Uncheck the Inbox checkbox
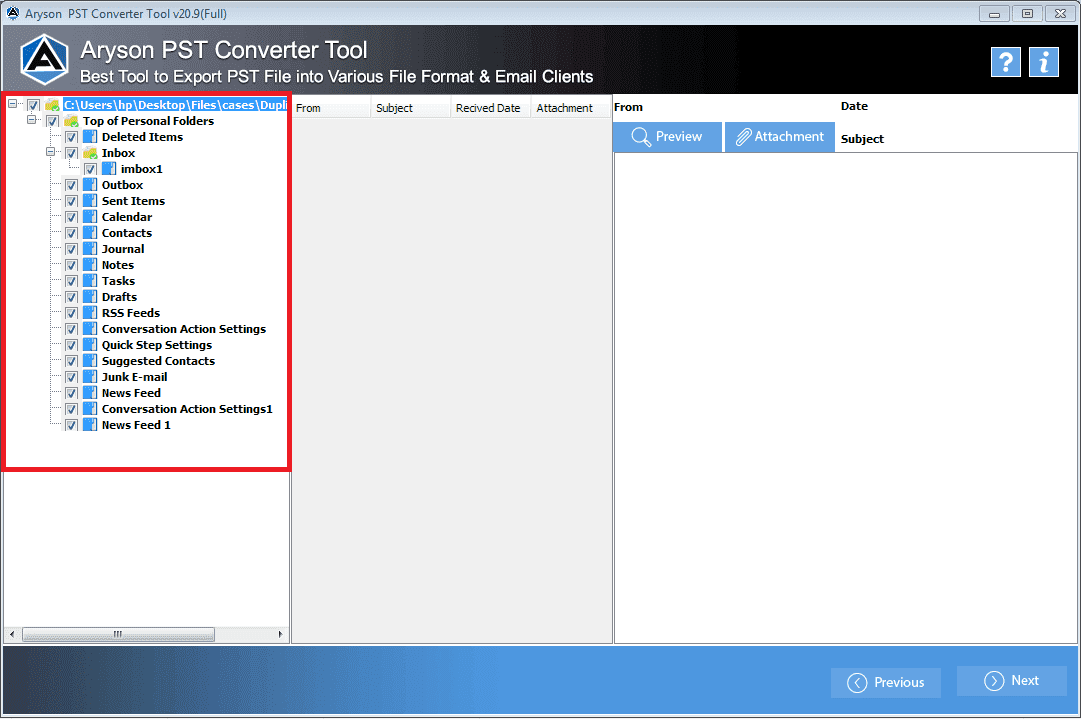1081x719 pixels. (71, 153)
